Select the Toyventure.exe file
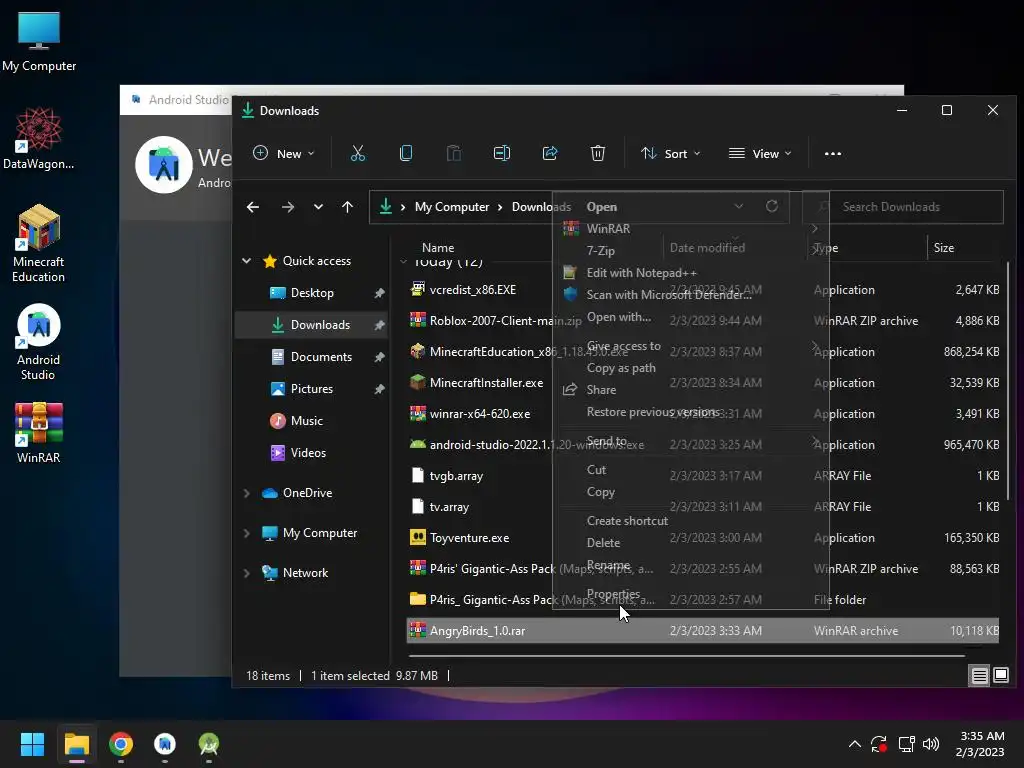The image size is (1024, 768). point(702,537)
